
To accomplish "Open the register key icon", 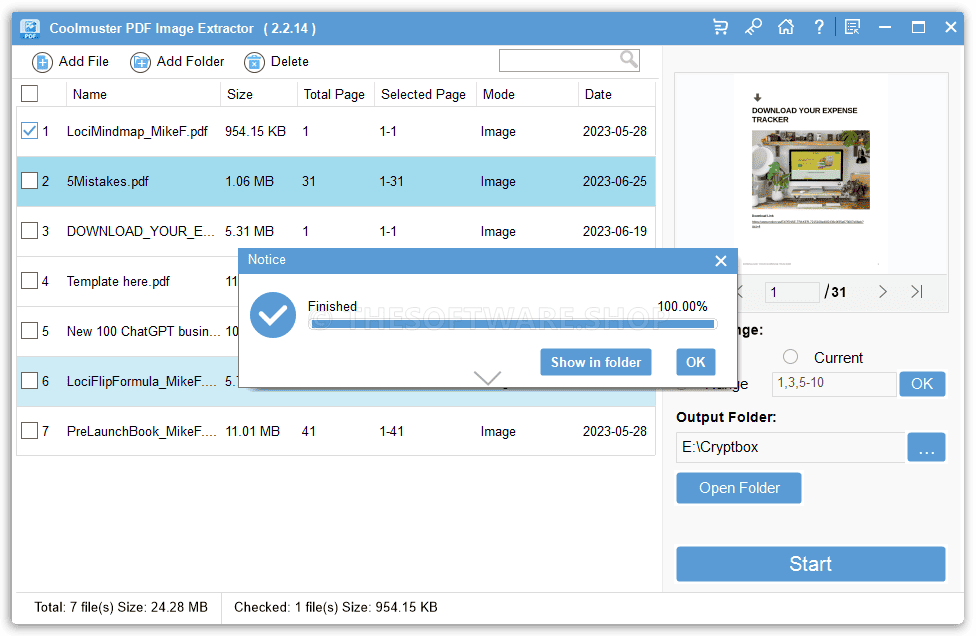I will (753, 27).
